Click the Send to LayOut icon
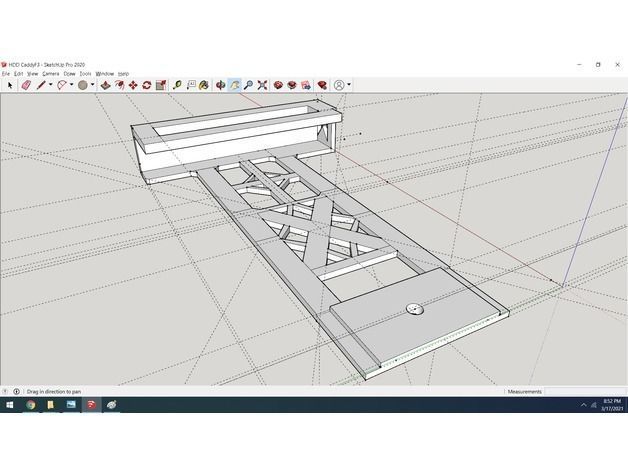 click(306, 85)
